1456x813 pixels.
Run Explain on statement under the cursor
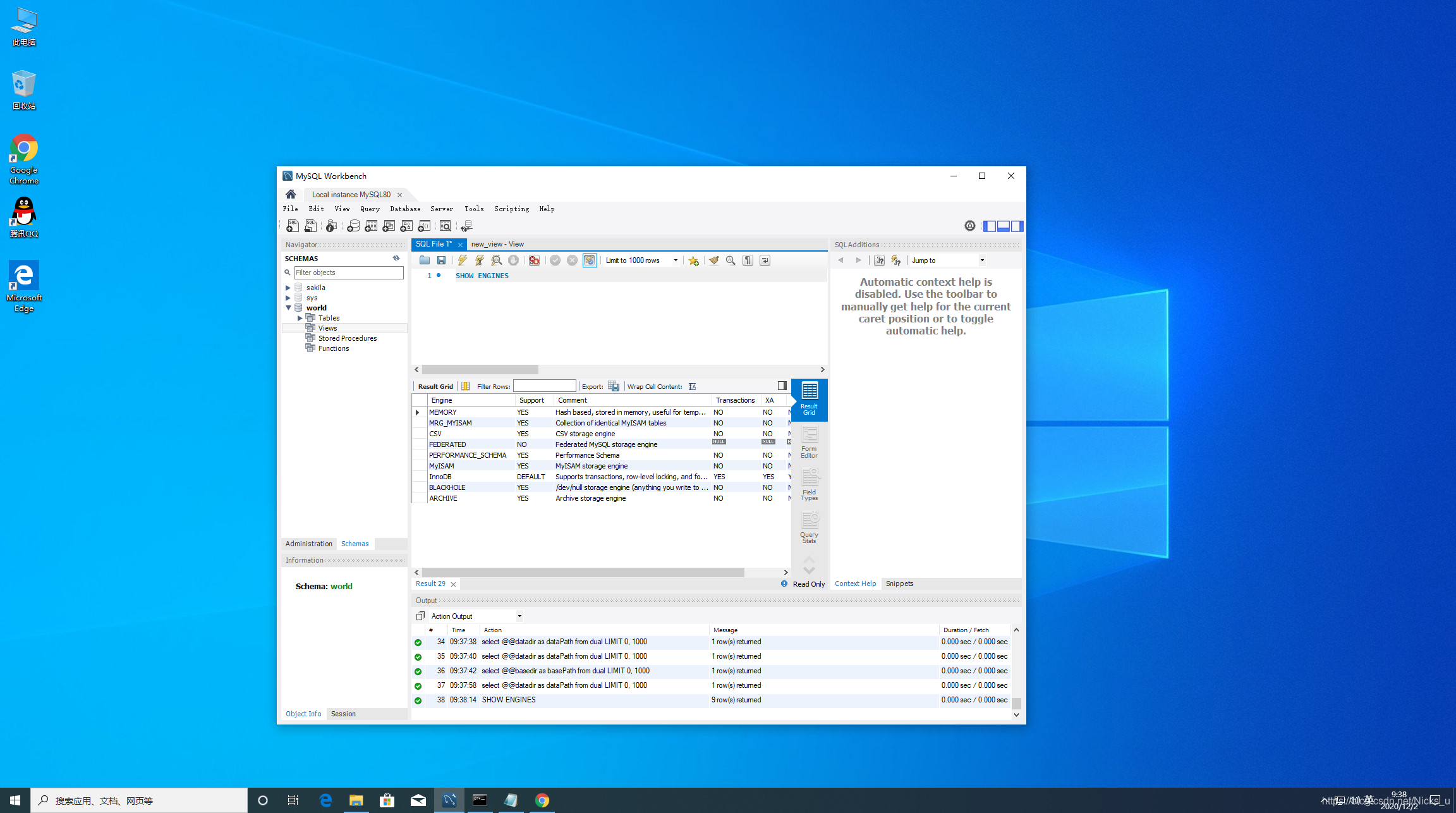(x=497, y=260)
